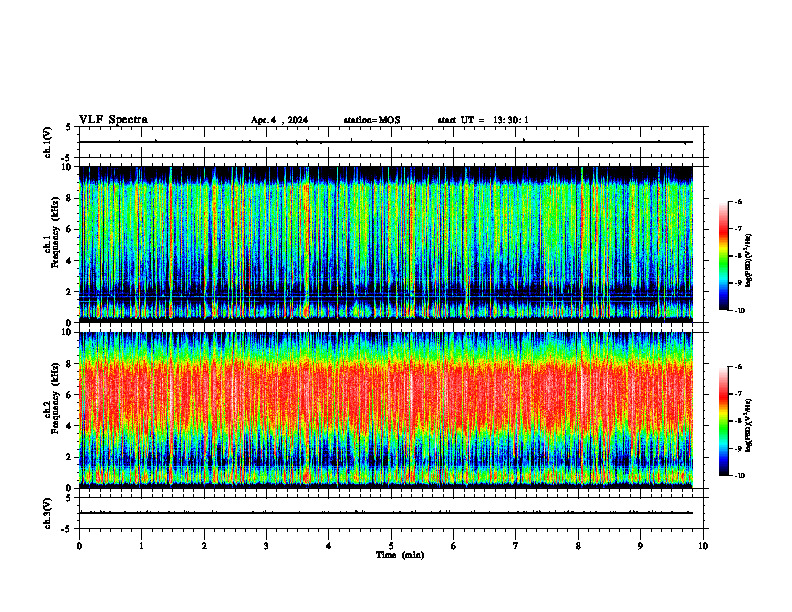Click the ch.3 voltage waveform trace
Image resolution: width=792 pixels, height=612 pixels.
386,513
